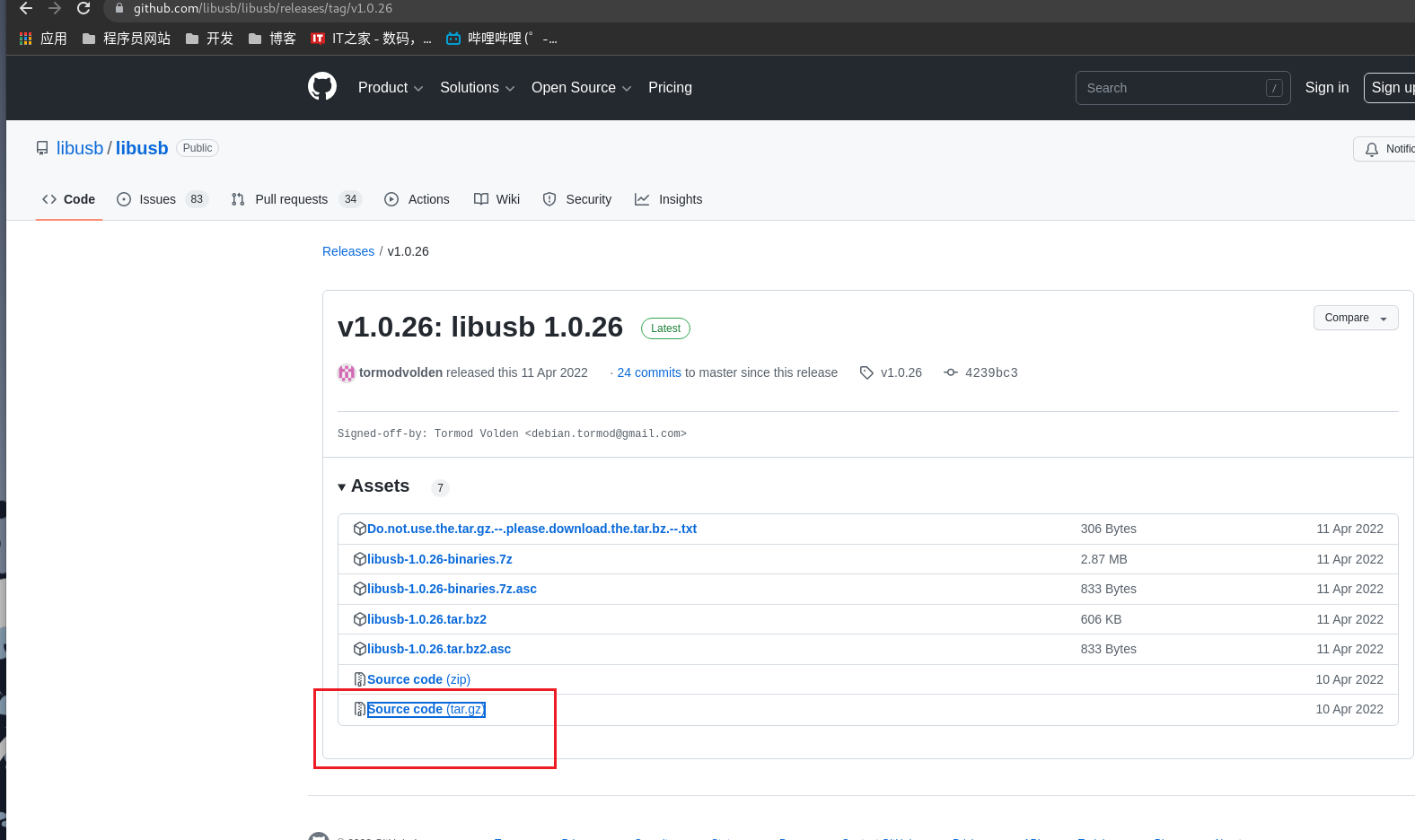Screen dimensions: 1415x840
Task: Click the Public visibility badge
Action: point(198,148)
